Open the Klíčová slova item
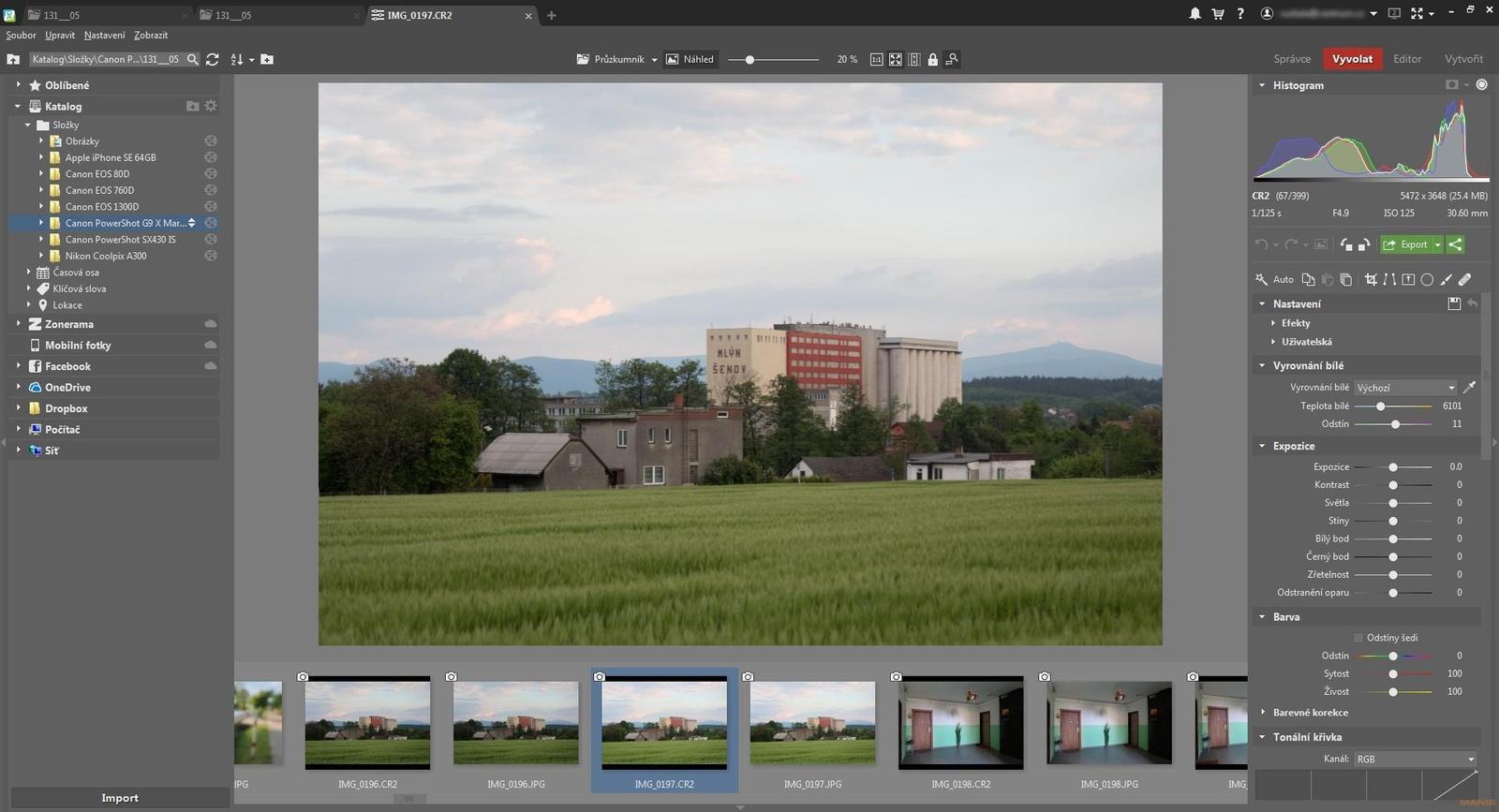This screenshot has width=1499, height=812. 80,288
